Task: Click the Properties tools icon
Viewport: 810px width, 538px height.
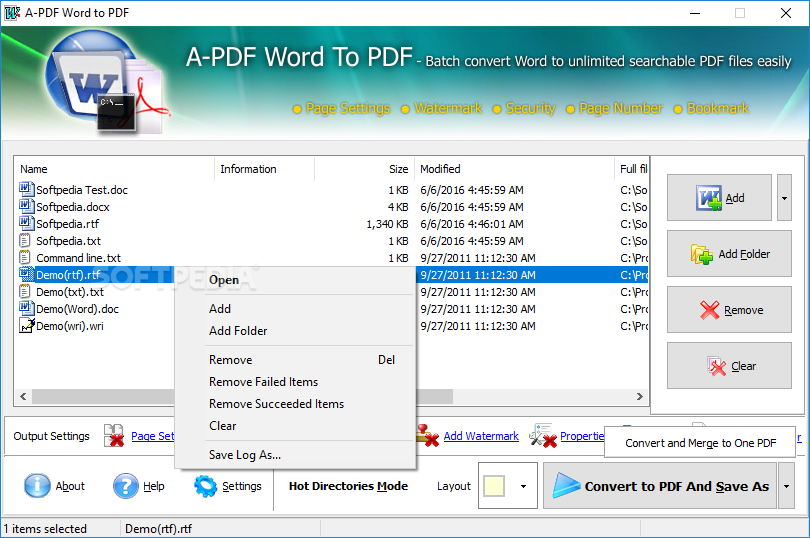Action: [x=543, y=435]
